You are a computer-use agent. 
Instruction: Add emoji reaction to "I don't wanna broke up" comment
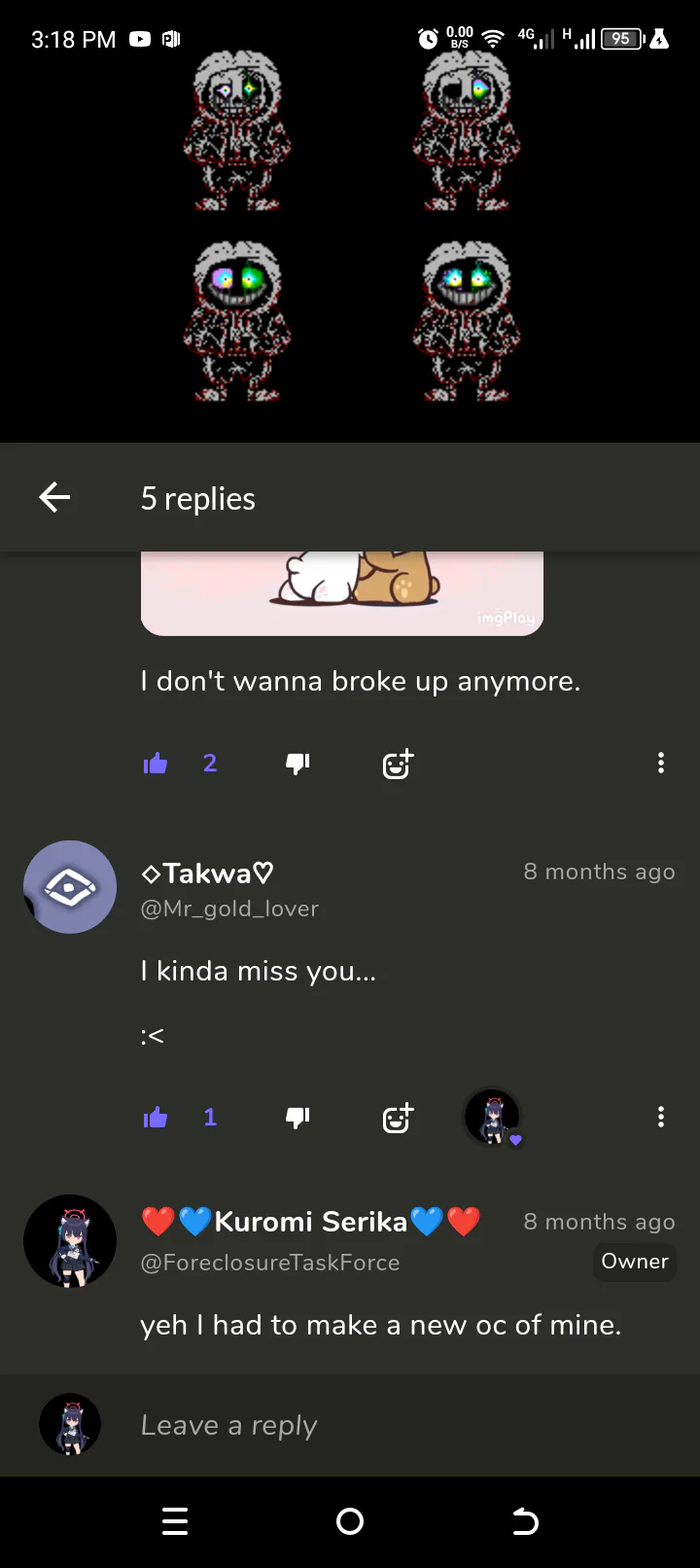click(x=399, y=764)
